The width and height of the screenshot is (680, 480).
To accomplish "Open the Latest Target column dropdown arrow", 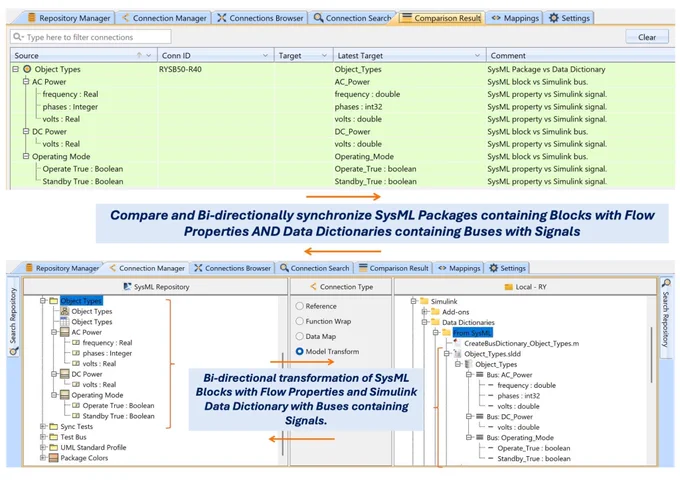I will (477, 56).
